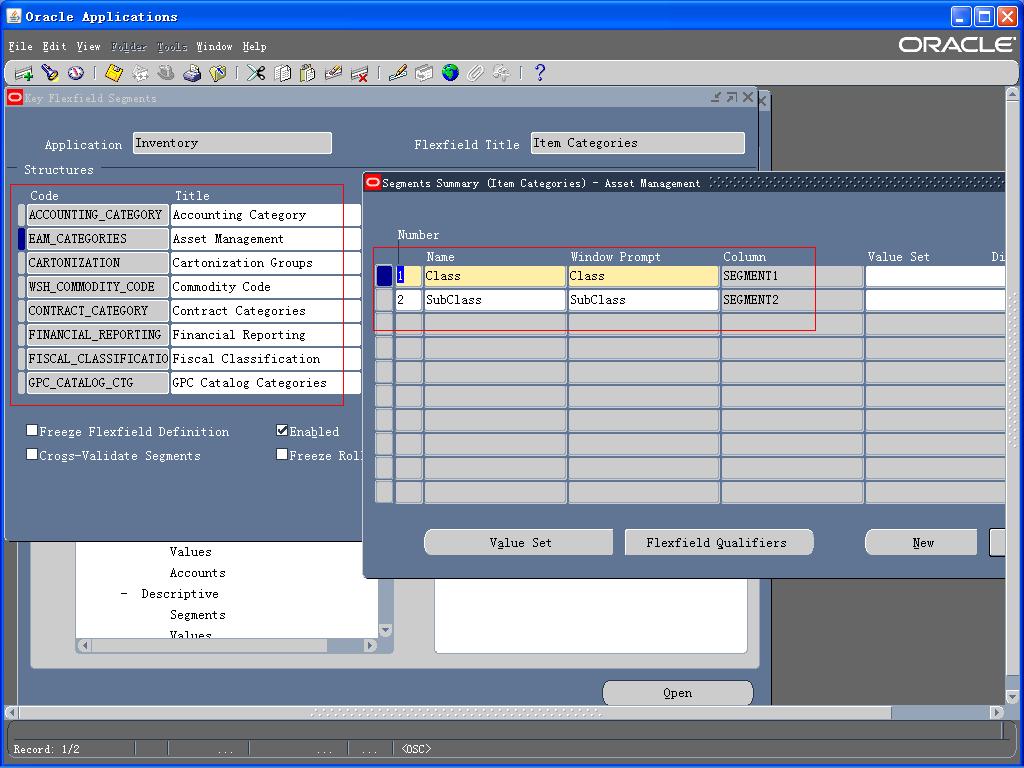Click the Paste clipboard icon
This screenshot has width=1024, height=768.
(308, 73)
